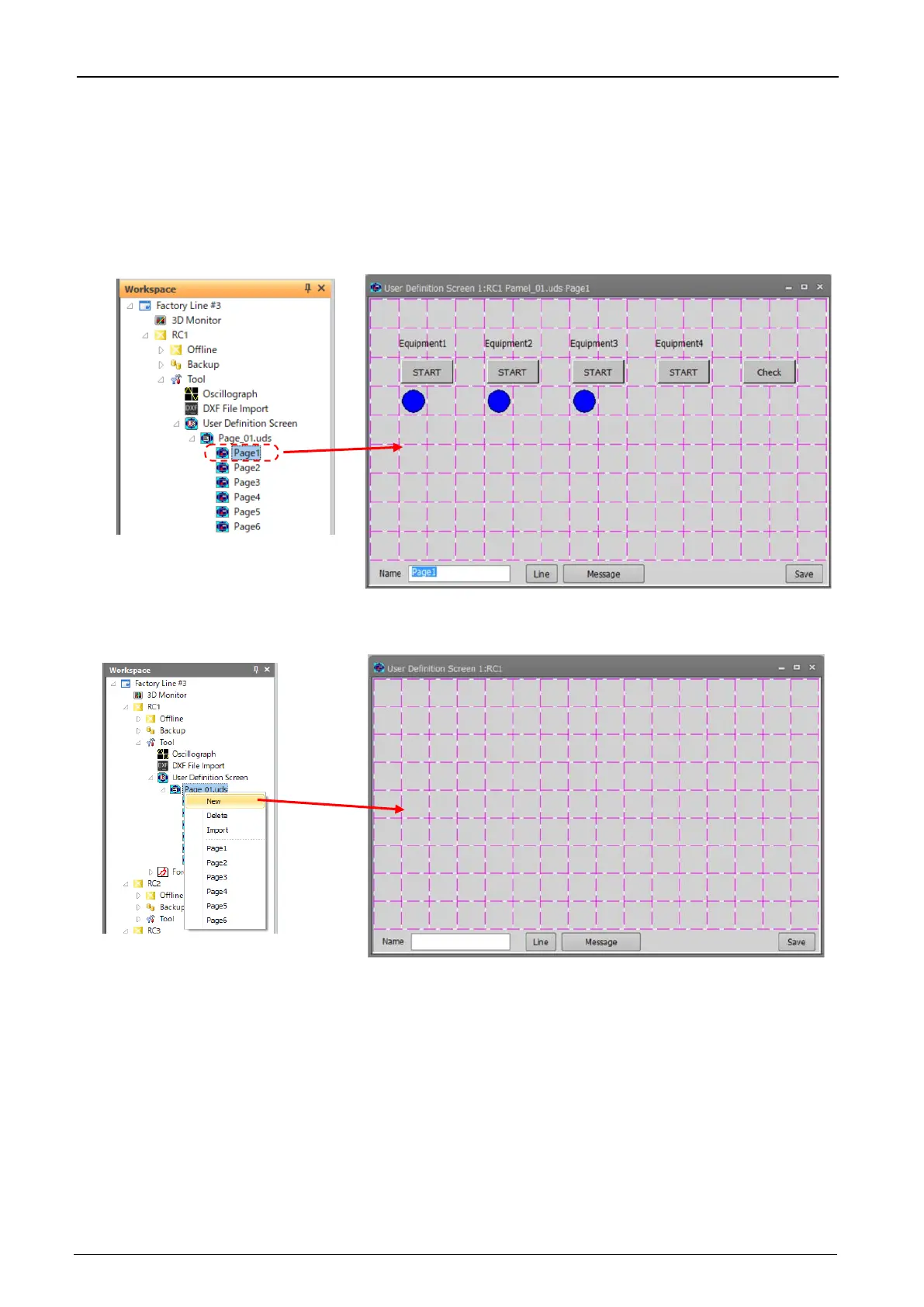924x1307 pixels.
Task: Click the RC3 folder icon in gray-header Workspace
Action: [138, 931]
